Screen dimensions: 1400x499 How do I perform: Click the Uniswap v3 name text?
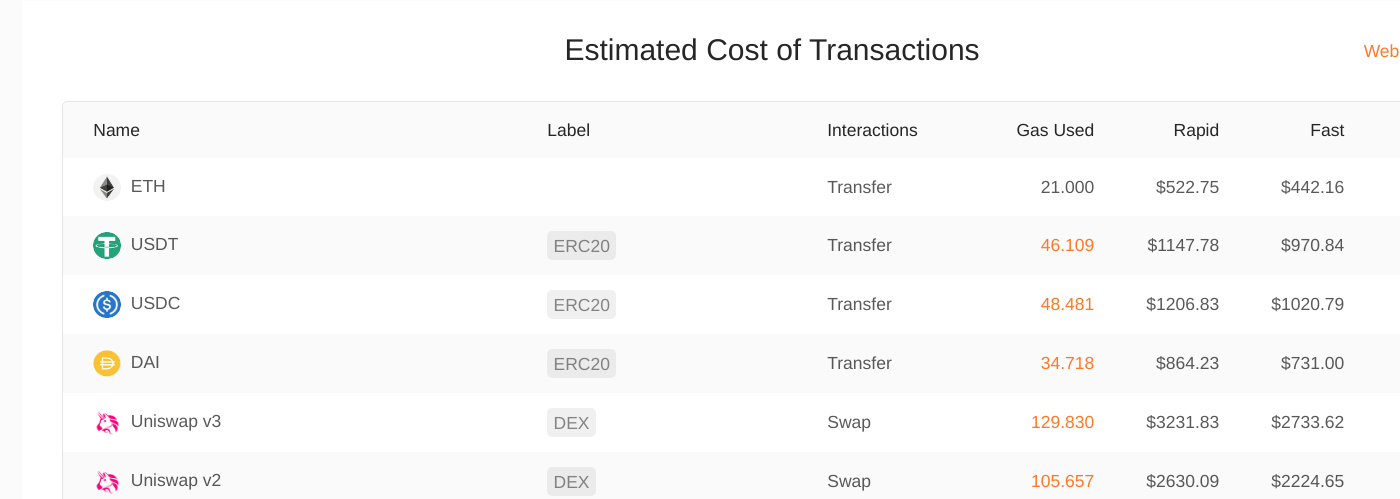(x=176, y=421)
